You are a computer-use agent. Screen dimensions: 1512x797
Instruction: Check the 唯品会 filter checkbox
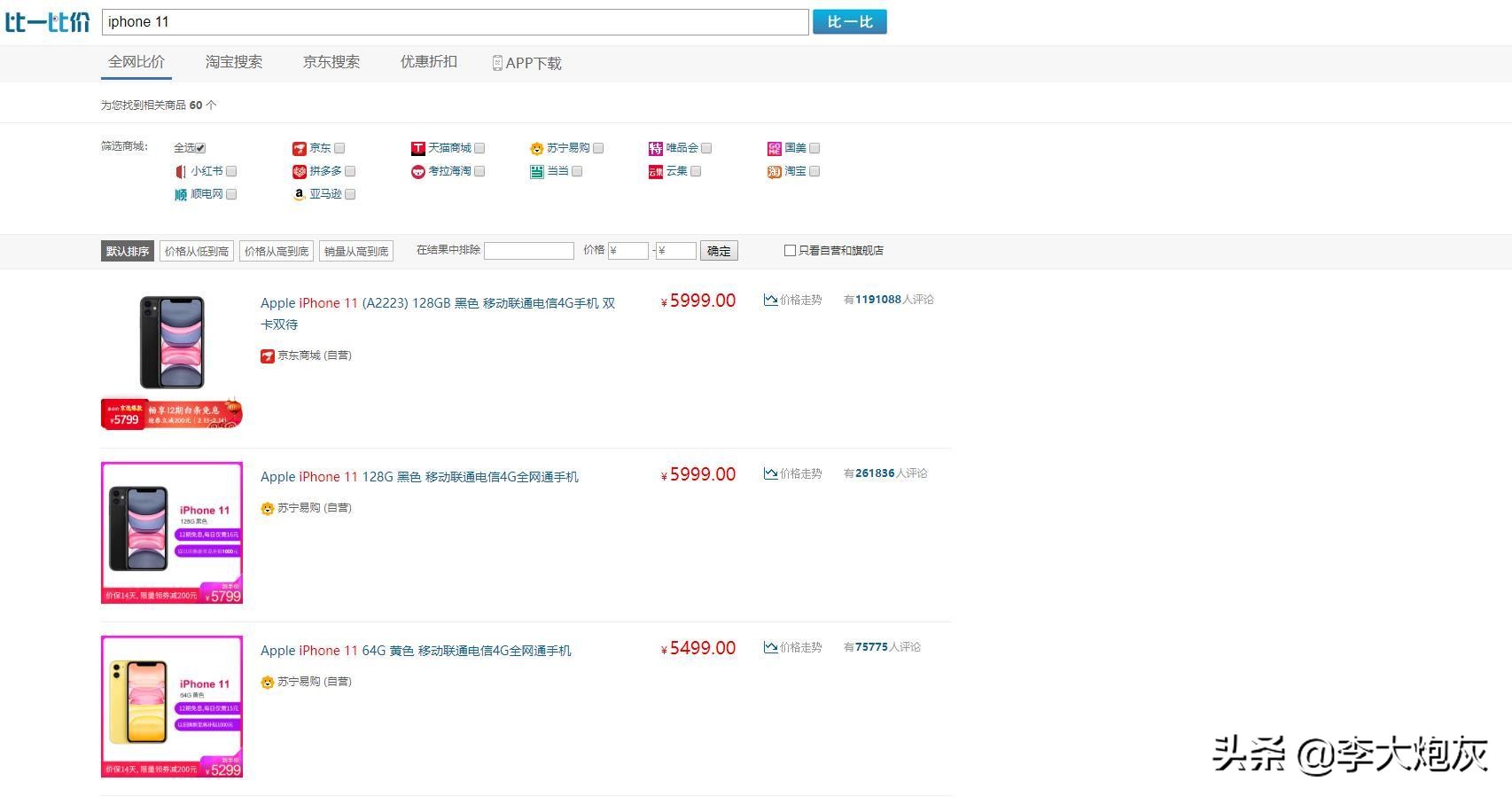(706, 148)
